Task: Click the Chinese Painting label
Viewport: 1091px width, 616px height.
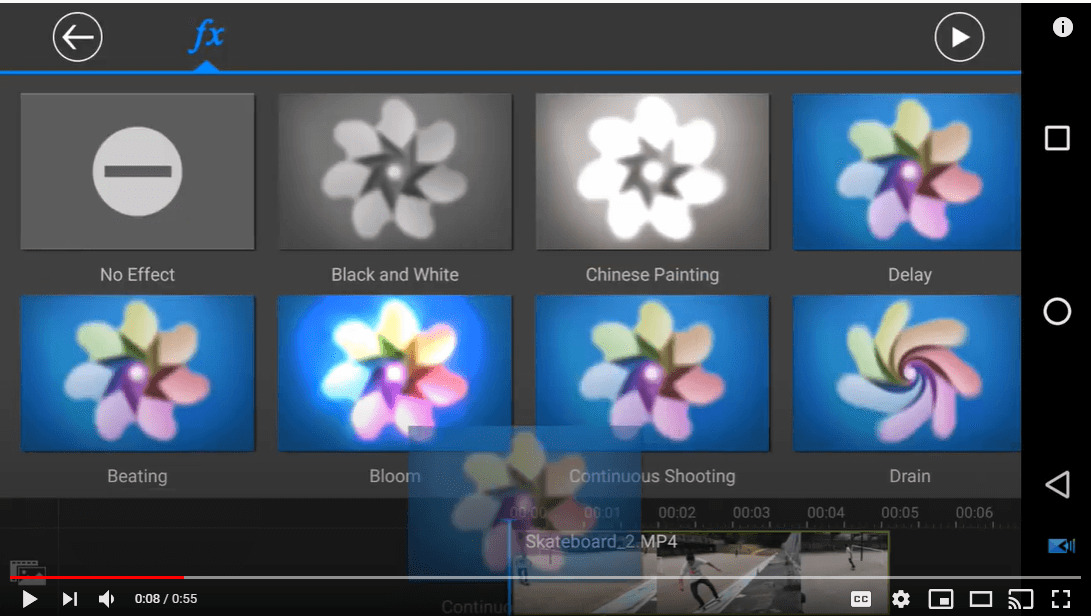Action: coord(652,274)
